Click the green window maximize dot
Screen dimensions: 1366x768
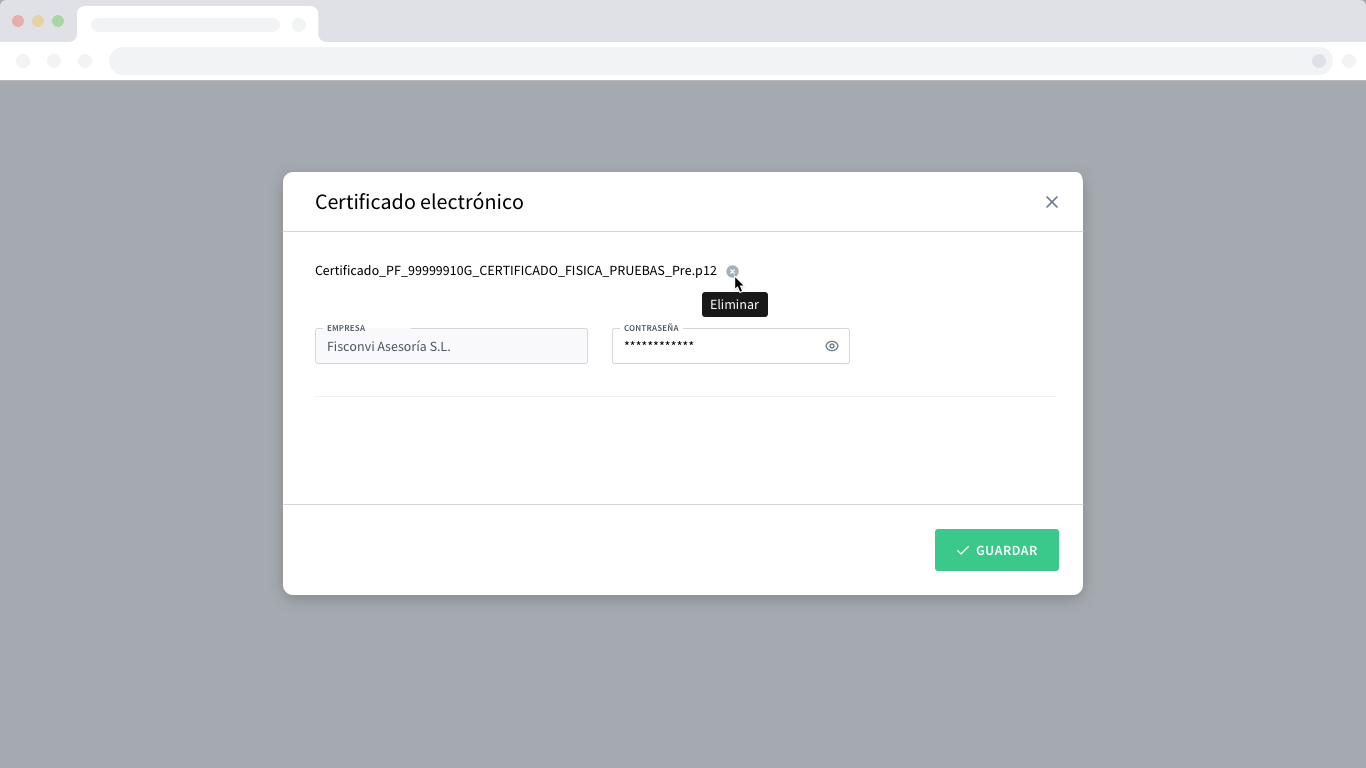pyautogui.click(x=58, y=21)
